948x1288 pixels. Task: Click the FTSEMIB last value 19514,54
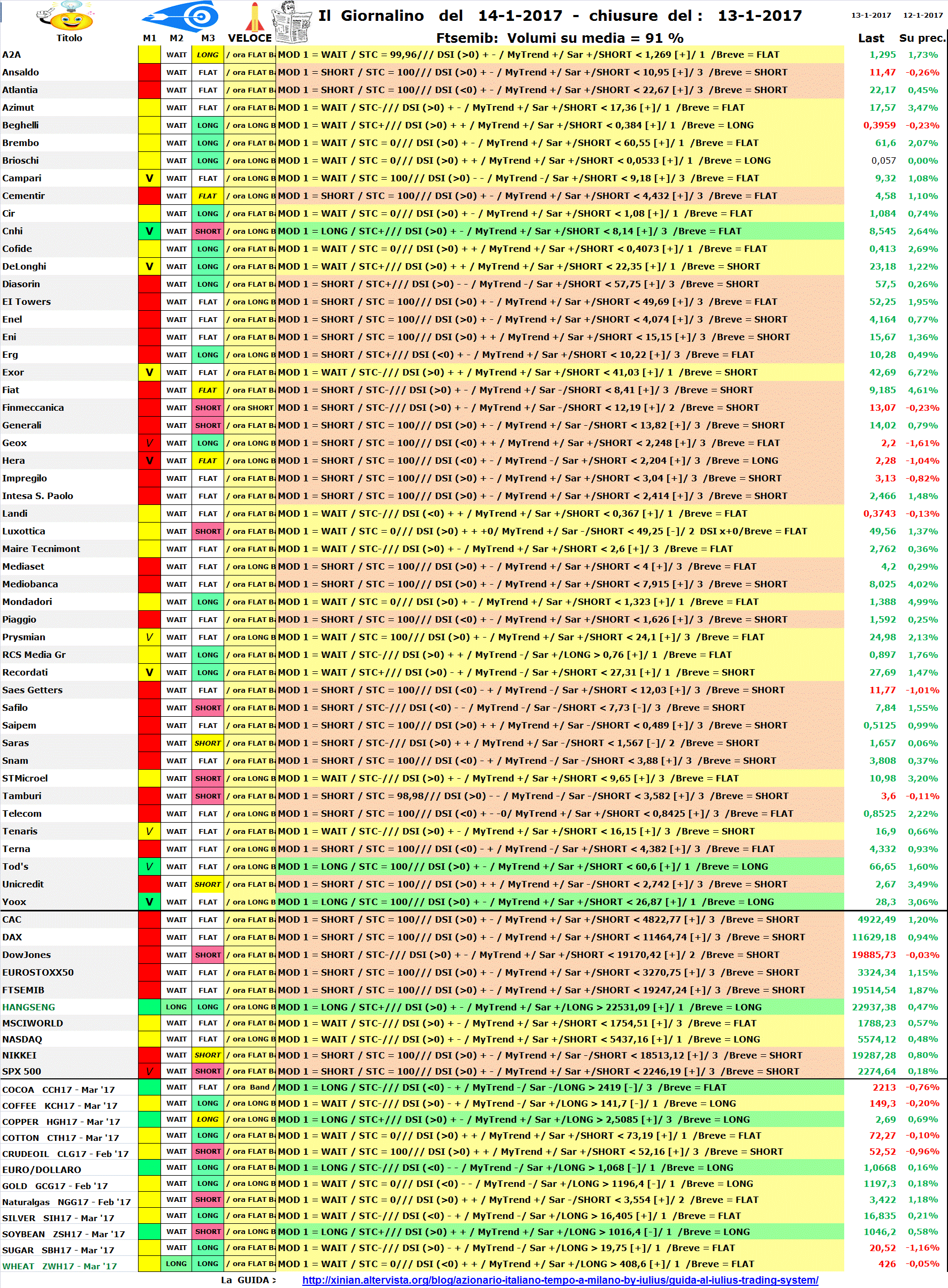pyautogui.click(x=874, y=990)
